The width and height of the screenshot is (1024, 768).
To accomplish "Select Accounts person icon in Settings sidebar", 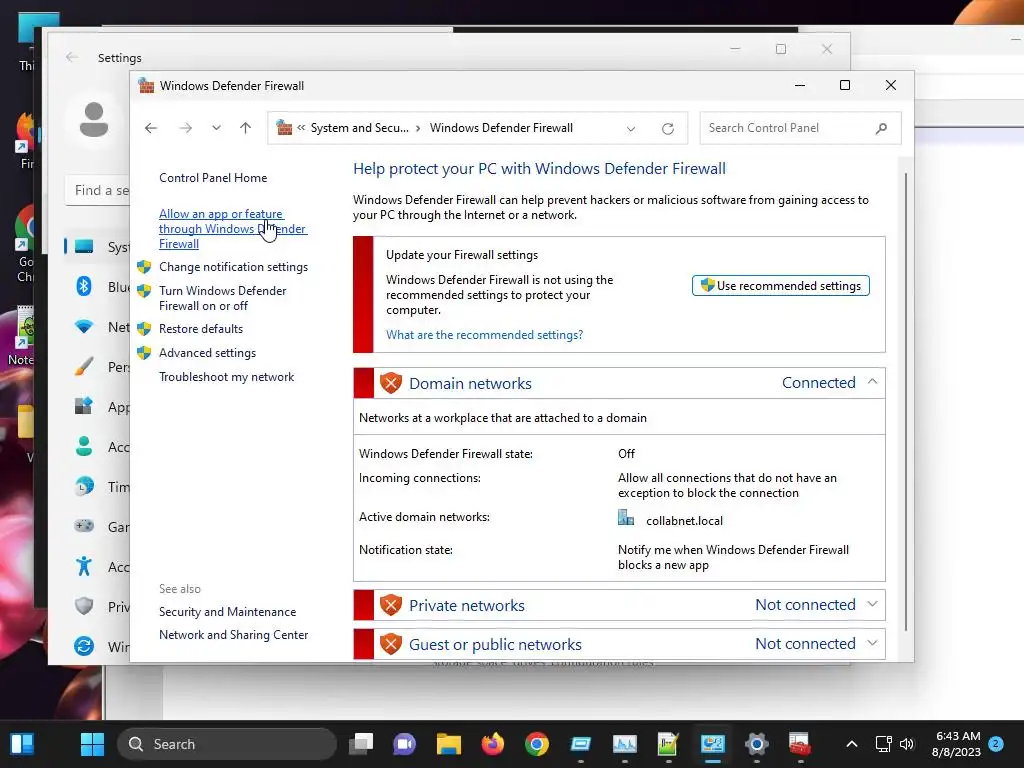I will pos(84,446).
